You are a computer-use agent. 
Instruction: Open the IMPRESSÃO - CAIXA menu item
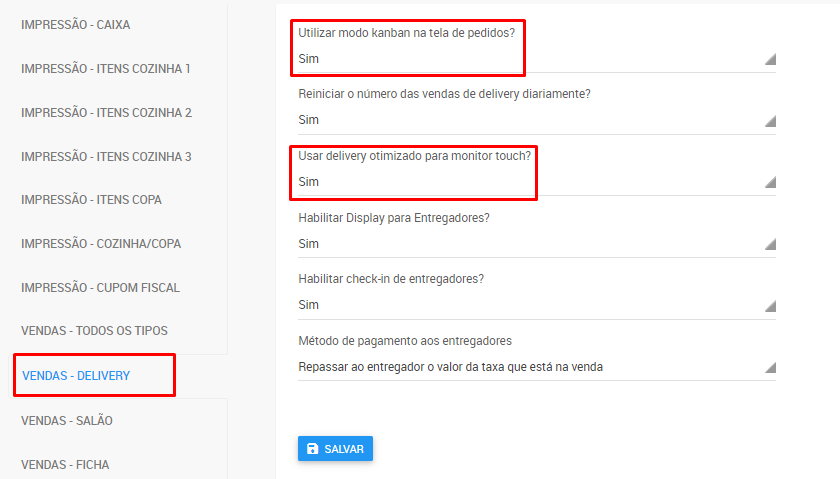coord(76,25)
